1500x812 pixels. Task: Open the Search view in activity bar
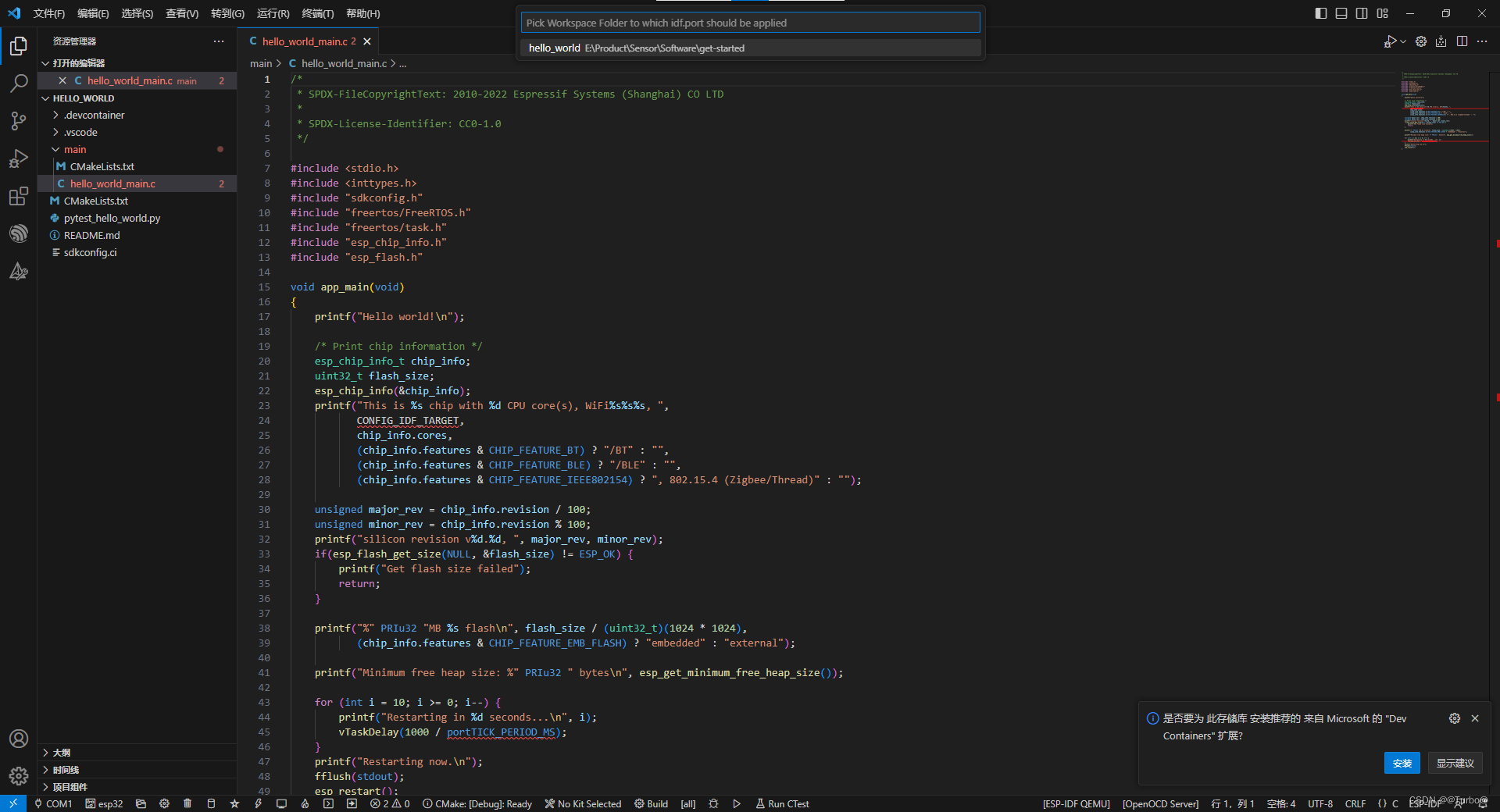click(19, 84)
